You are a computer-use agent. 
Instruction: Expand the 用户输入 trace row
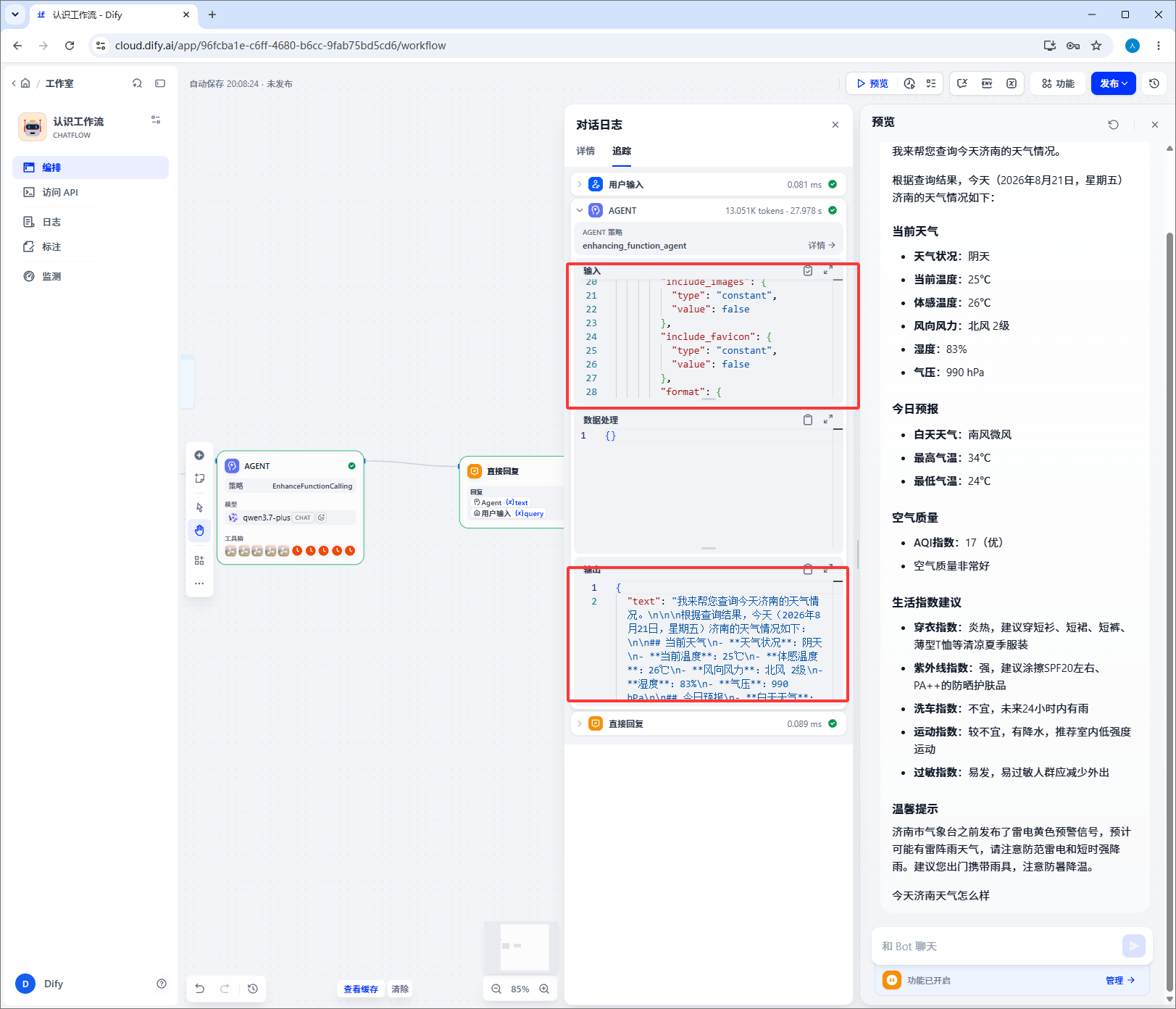pyautogui.click(x=708, y=184)
